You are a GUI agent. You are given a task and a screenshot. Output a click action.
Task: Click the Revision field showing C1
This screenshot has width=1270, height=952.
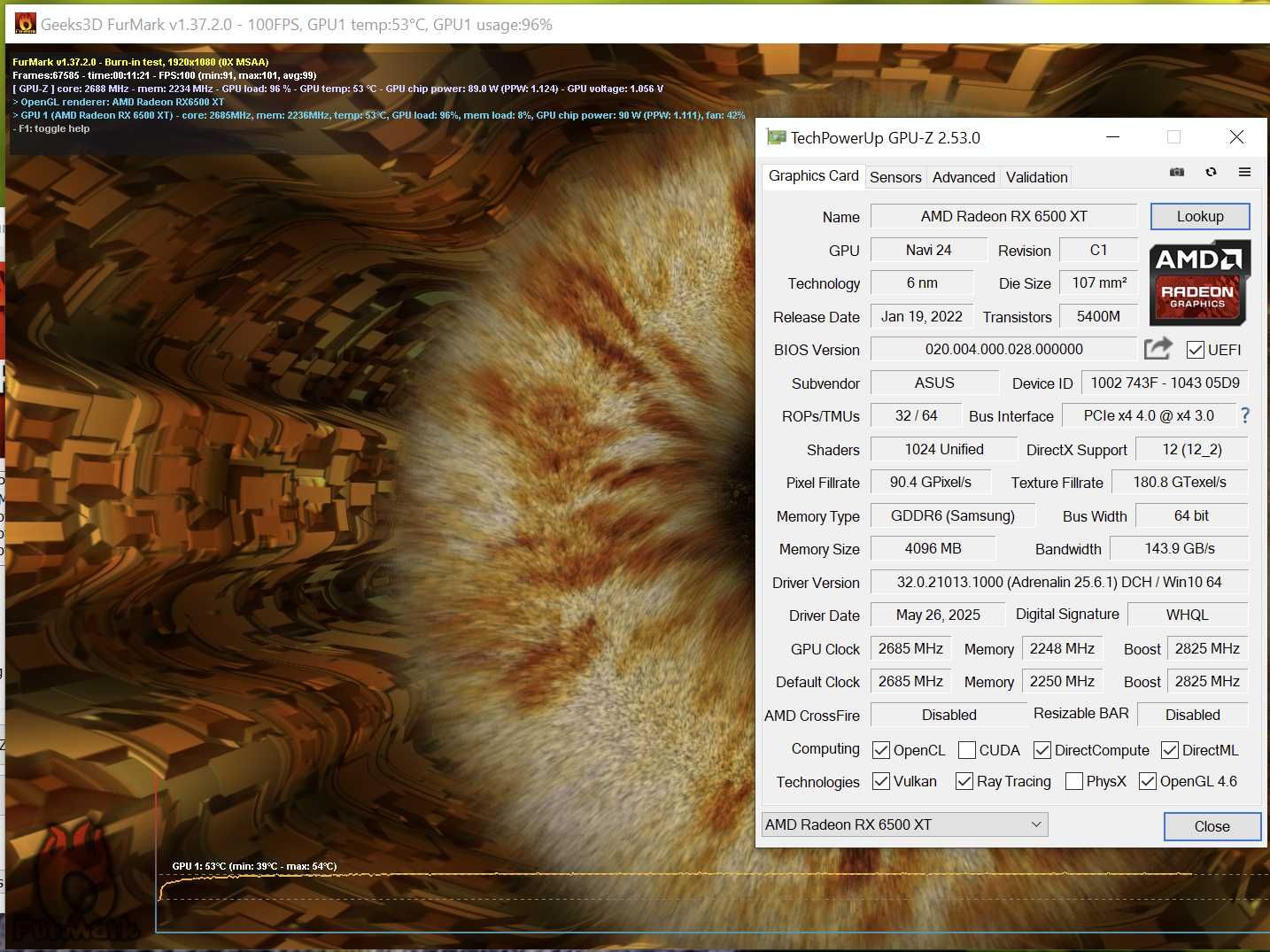[x=1098, y=250]
